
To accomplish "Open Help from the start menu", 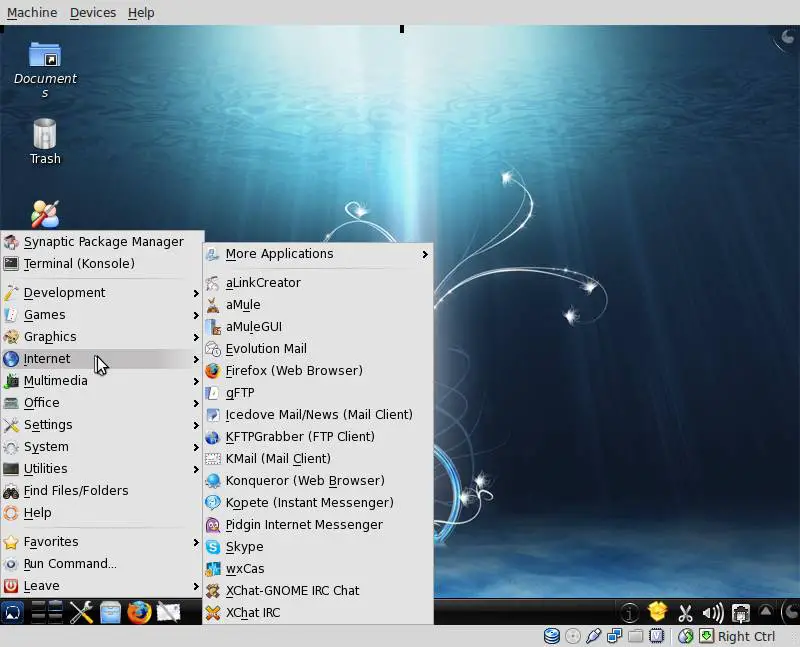I will click(102, 512).
